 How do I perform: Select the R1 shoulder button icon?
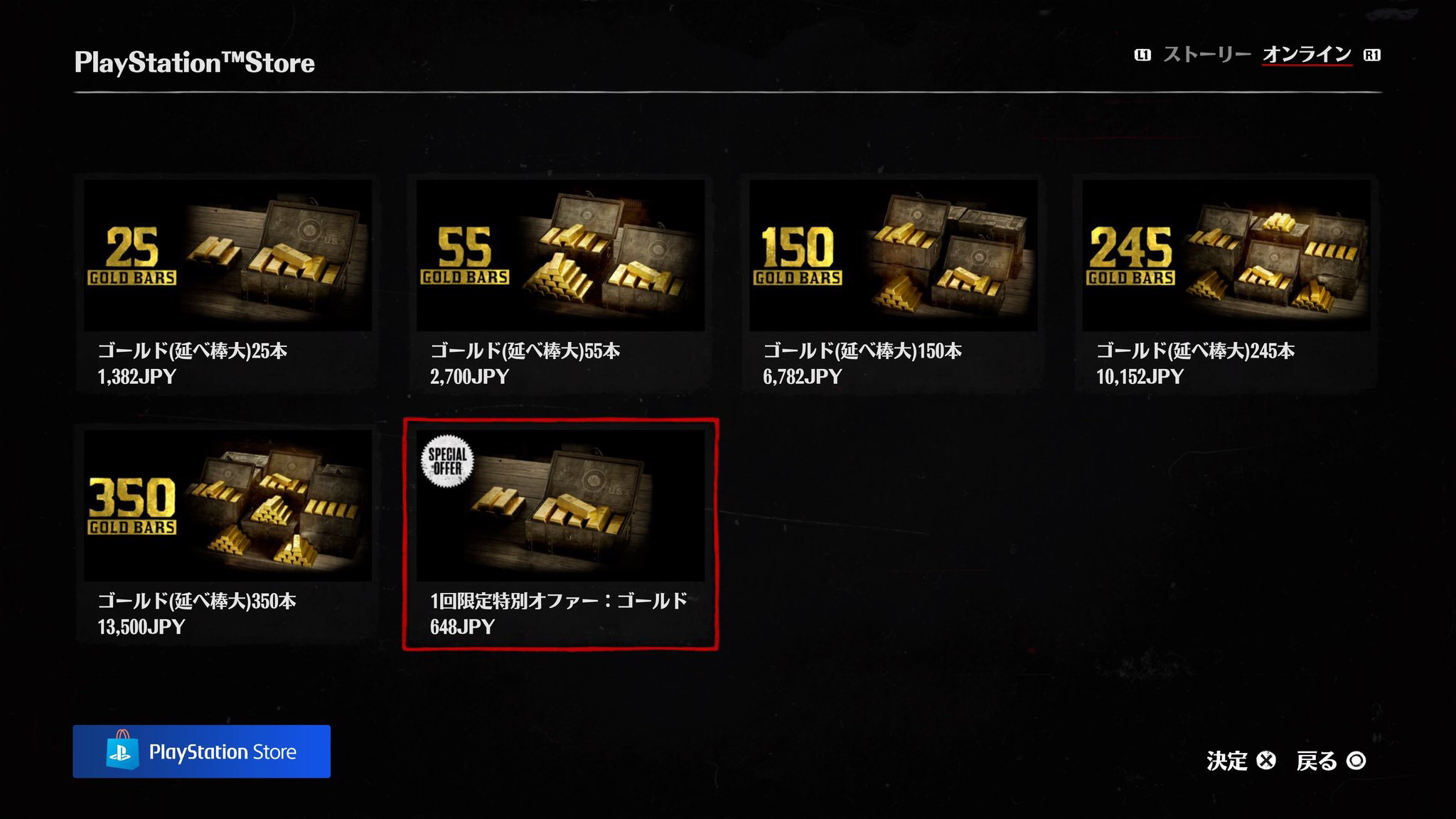pos(1372,55)
